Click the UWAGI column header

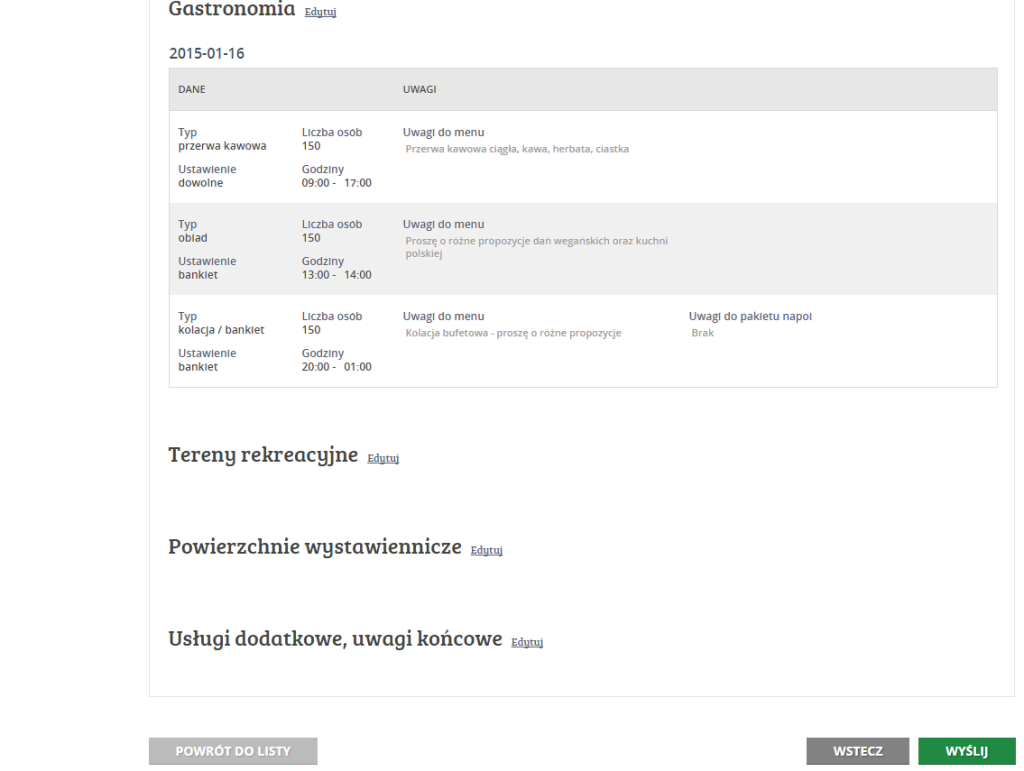pyautogui.click(x=419, y=89)
